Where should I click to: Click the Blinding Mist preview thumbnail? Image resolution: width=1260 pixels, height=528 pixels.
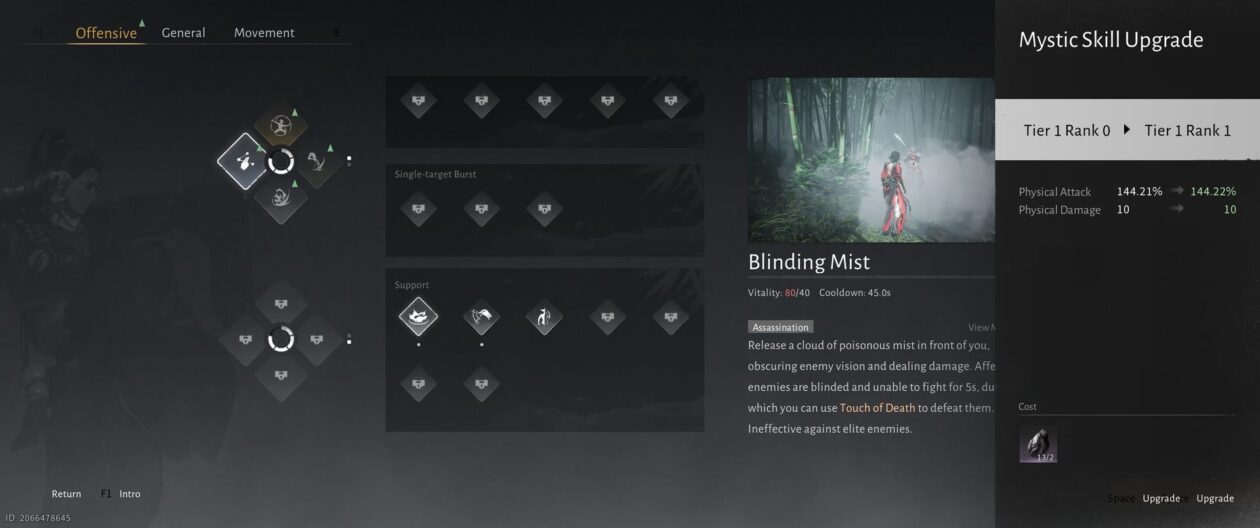coord(871,160)
